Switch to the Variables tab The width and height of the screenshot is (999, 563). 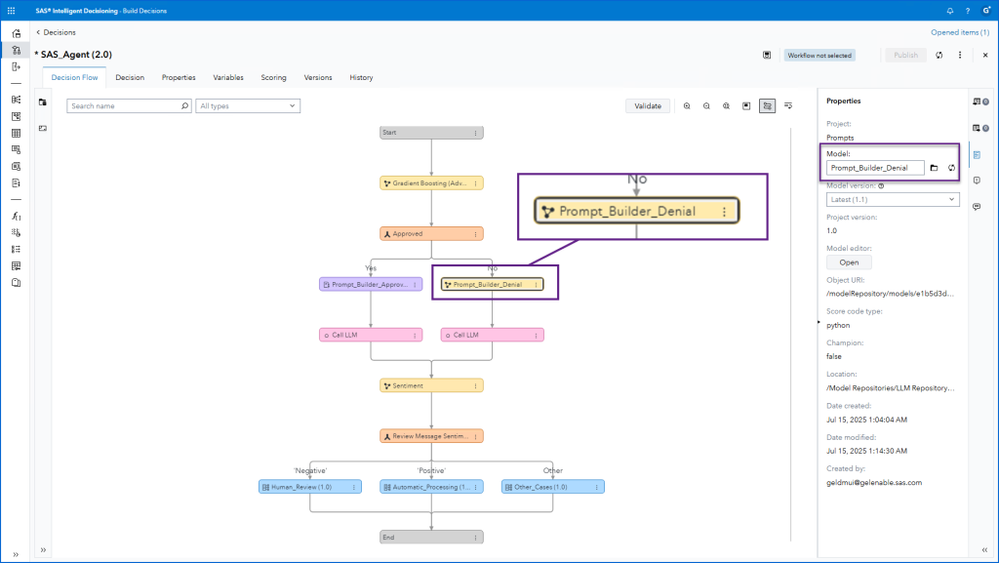[228, 78]
